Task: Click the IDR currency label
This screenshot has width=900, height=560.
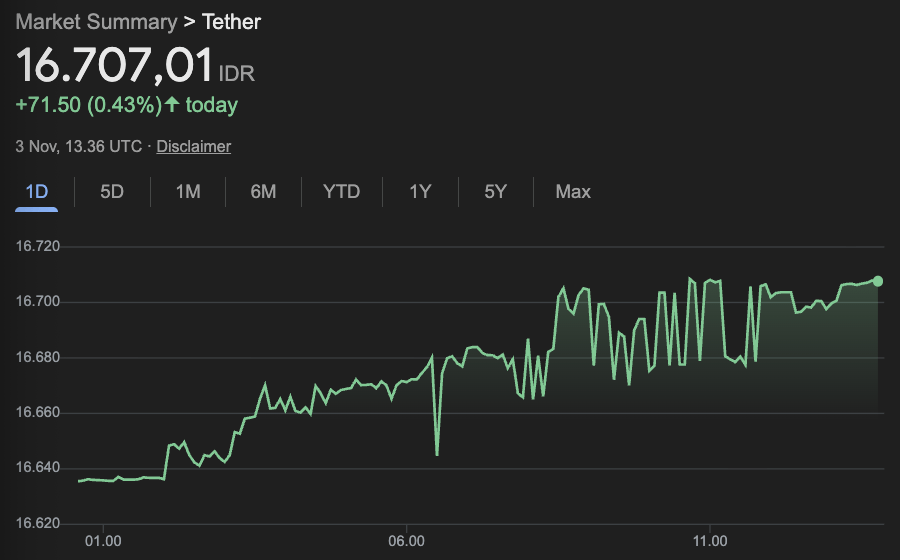Action: (236, 74)
